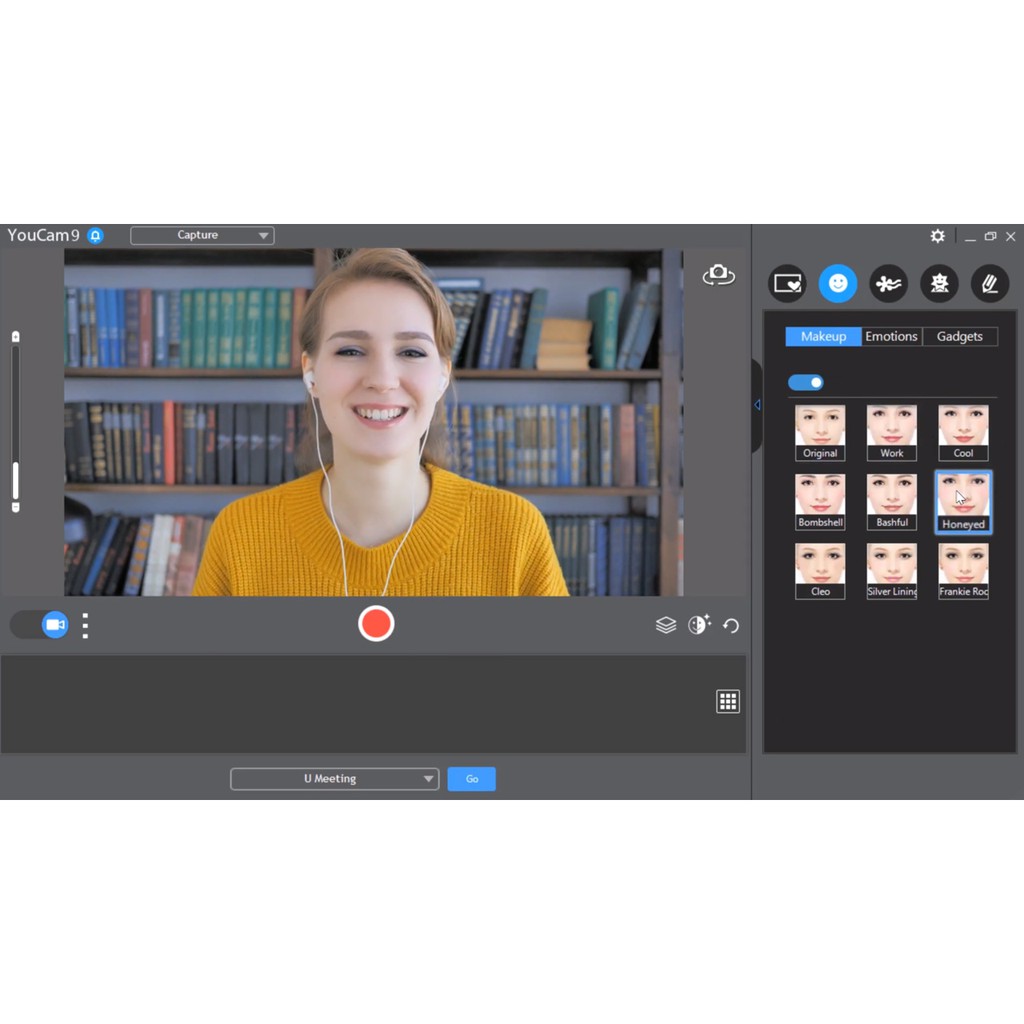Viewport: 1024px width, 1024px height.
Task: Open the U Meeting app selector dropdown
Action: click(334, 778)
